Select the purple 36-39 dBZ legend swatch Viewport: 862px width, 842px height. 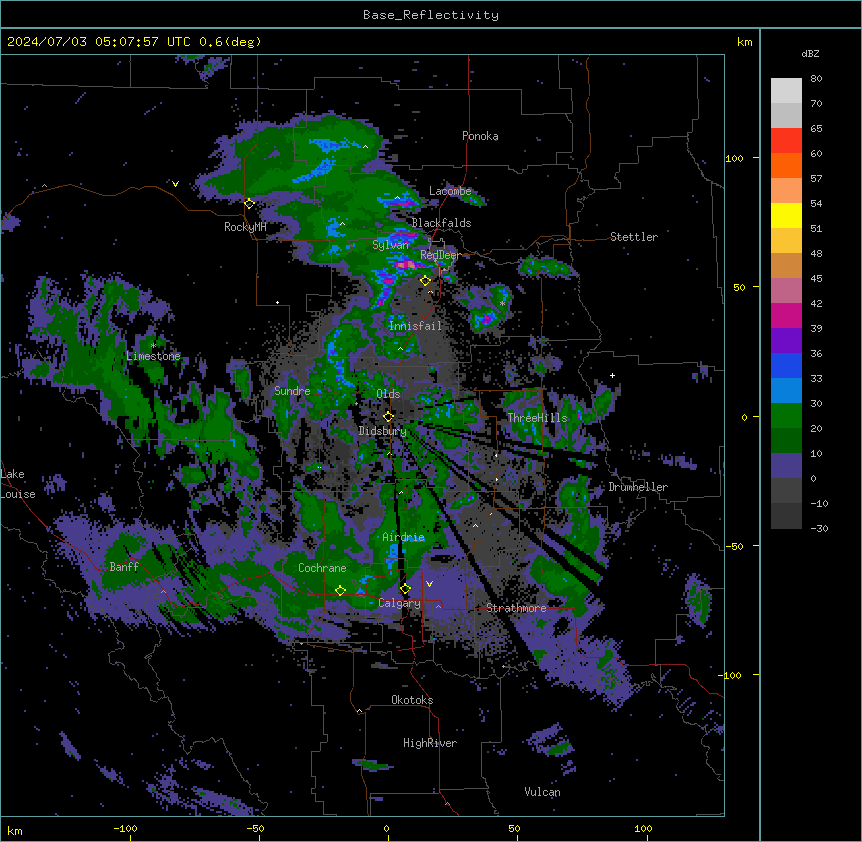coord(786,340)
